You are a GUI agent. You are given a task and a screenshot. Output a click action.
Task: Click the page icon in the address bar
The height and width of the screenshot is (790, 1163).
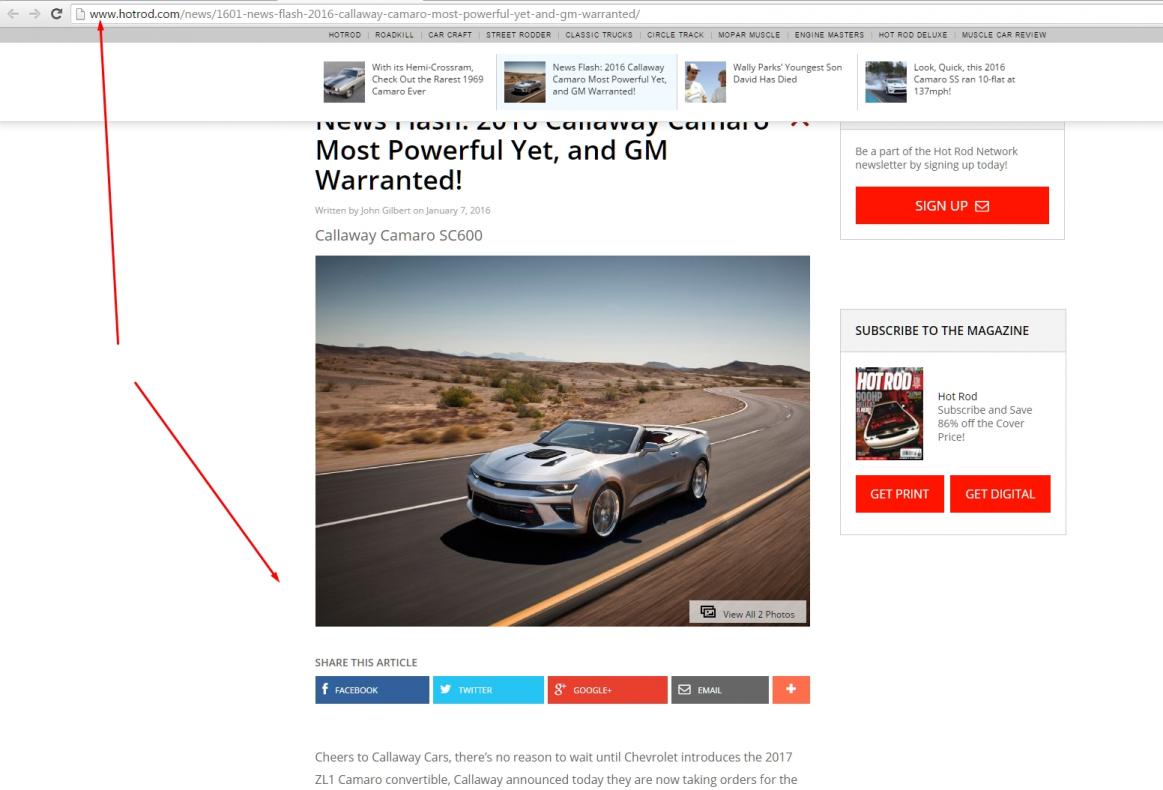pos(80,13)
